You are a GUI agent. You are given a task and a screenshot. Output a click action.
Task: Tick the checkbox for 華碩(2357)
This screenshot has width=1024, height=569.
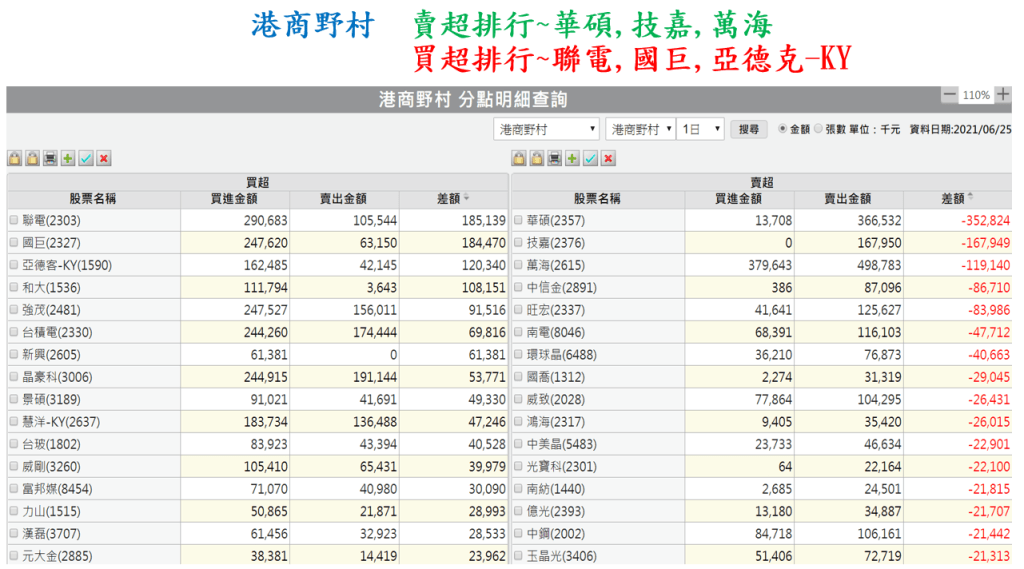(518, 220)
